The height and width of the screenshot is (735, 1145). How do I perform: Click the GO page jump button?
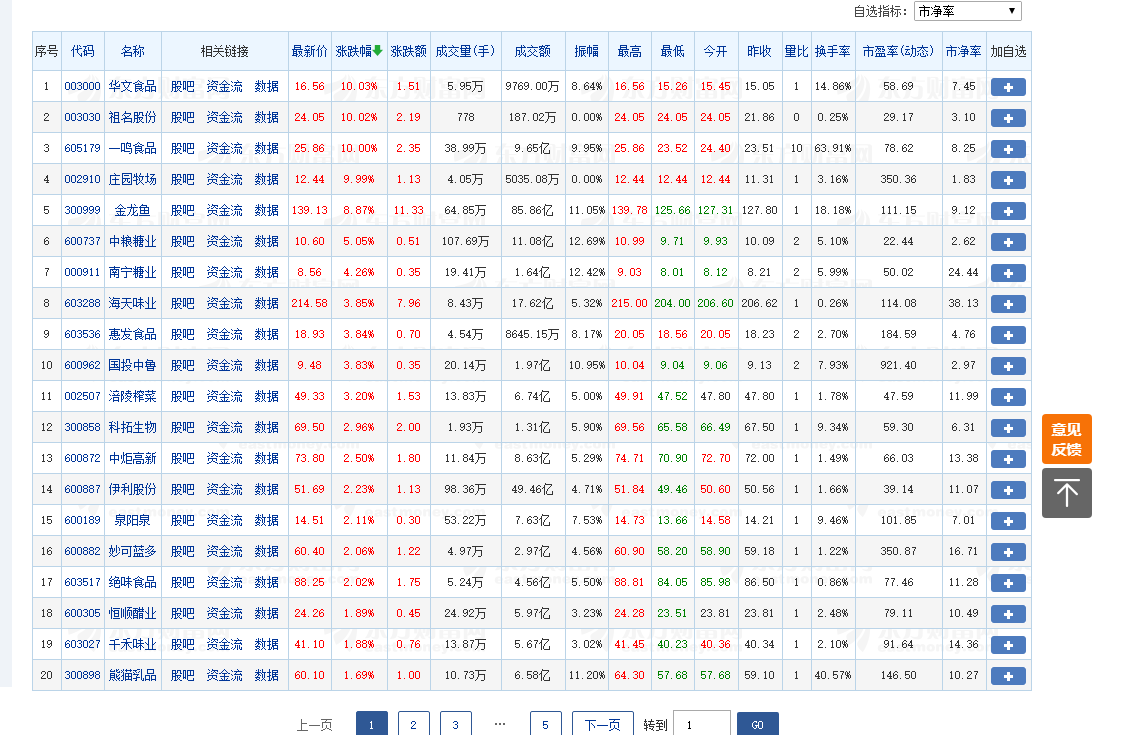[757, 724]
